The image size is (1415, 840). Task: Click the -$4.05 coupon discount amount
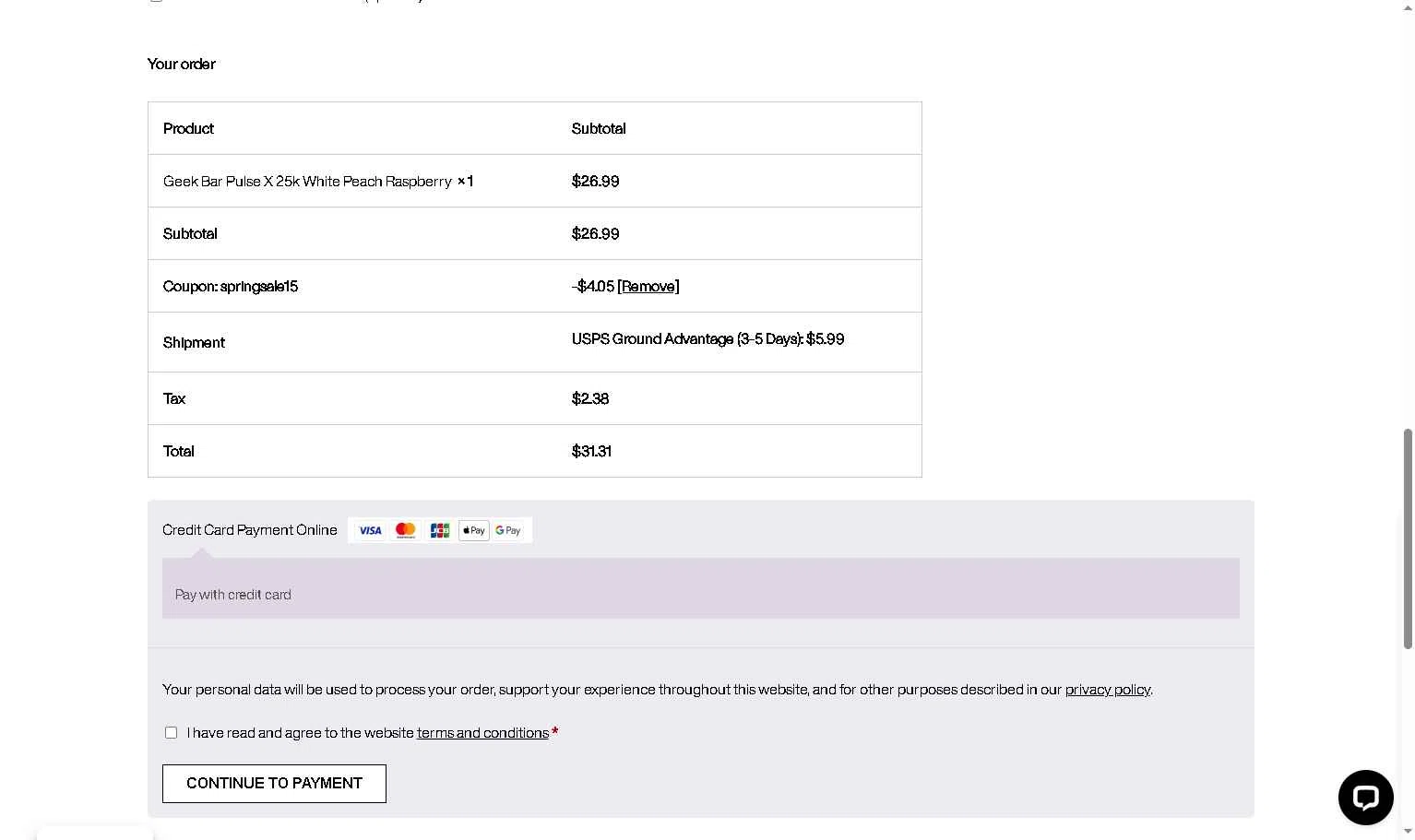click(593, 287)
